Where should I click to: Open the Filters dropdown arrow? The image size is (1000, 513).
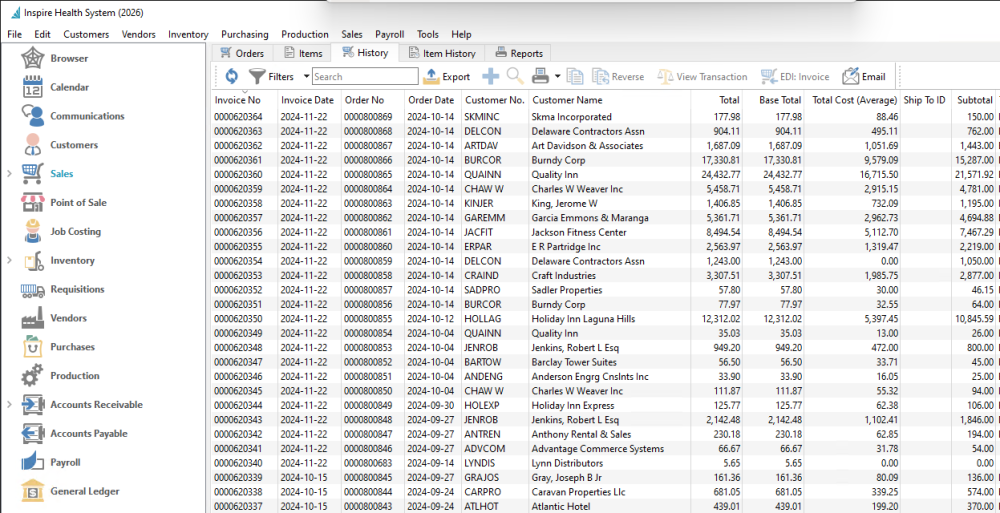tap(306, 77)
